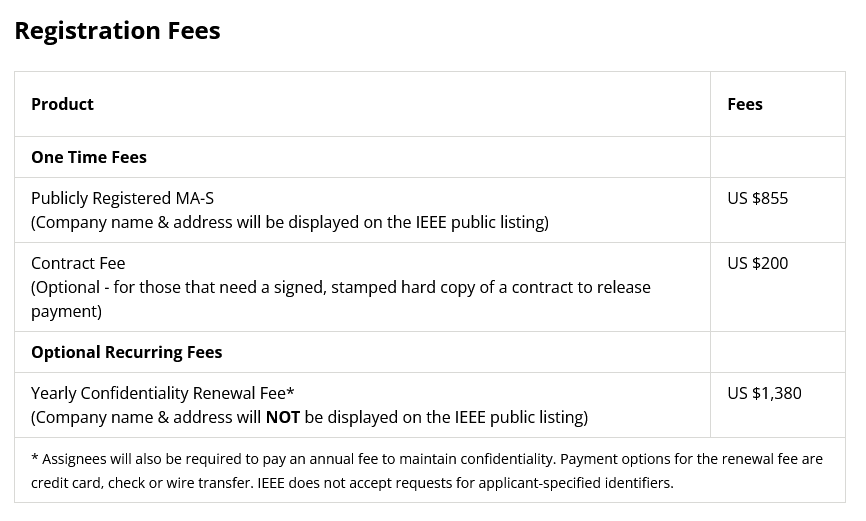
Task: Select the Fees column header
Action: tap(745, 104)
